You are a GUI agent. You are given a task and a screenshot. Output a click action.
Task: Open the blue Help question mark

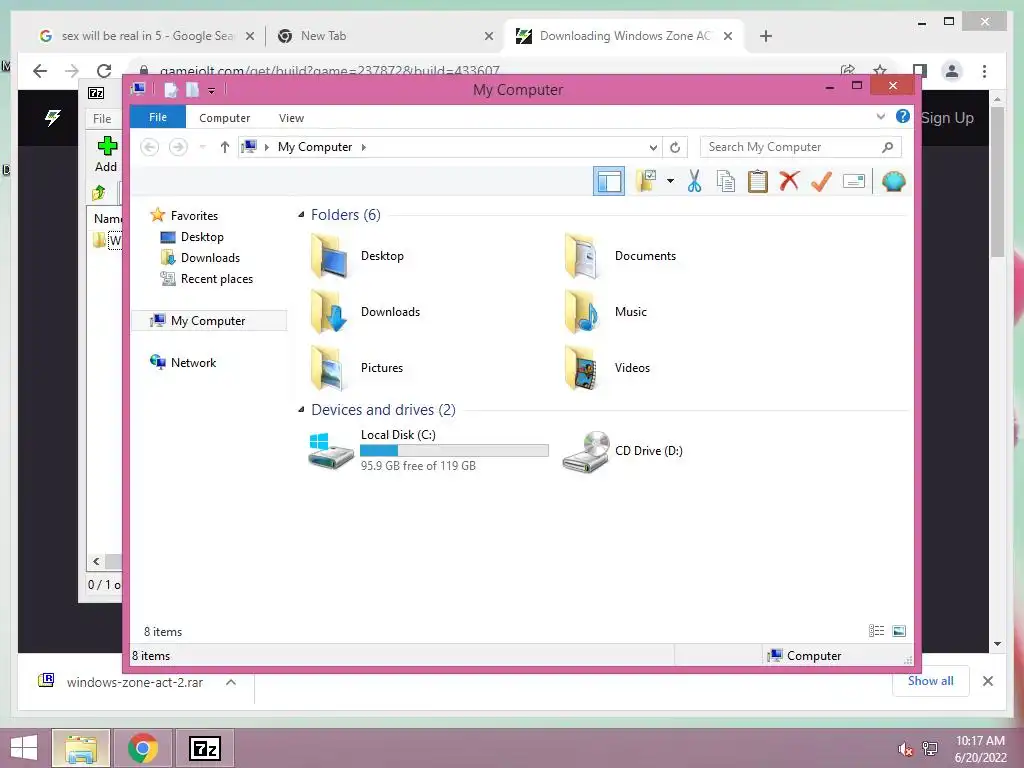(x=903, y=116)
